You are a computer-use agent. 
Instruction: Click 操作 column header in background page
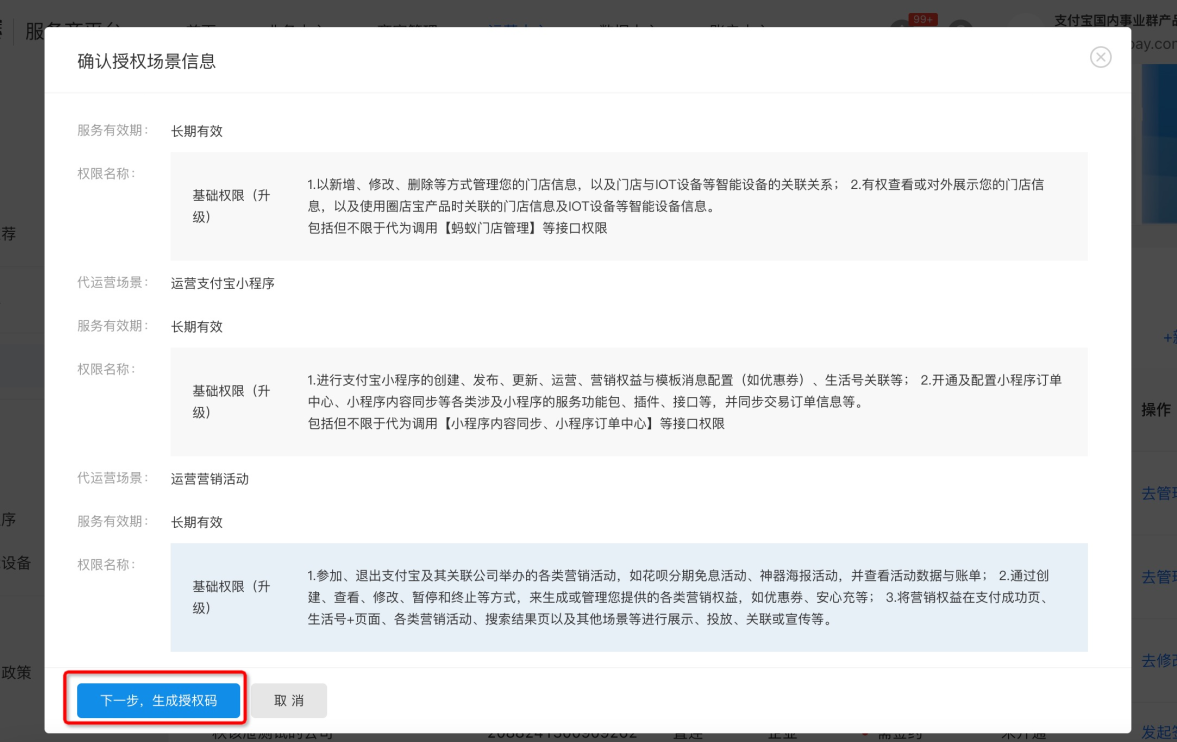1155,409
